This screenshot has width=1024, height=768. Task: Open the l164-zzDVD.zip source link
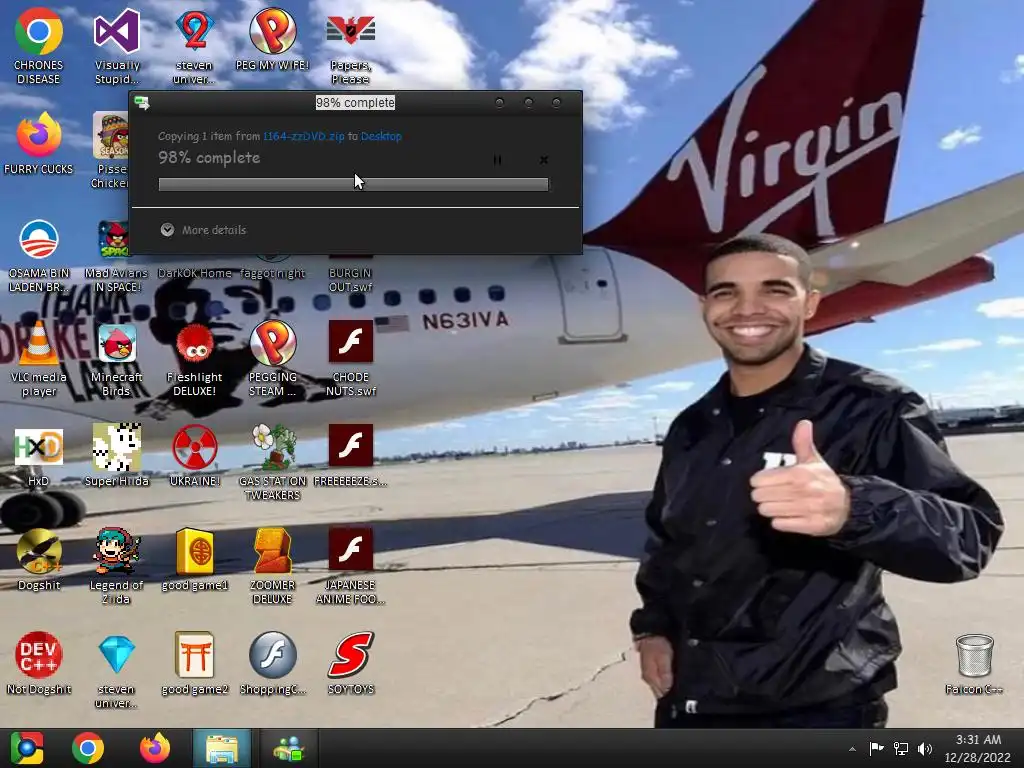pos(304,136)
